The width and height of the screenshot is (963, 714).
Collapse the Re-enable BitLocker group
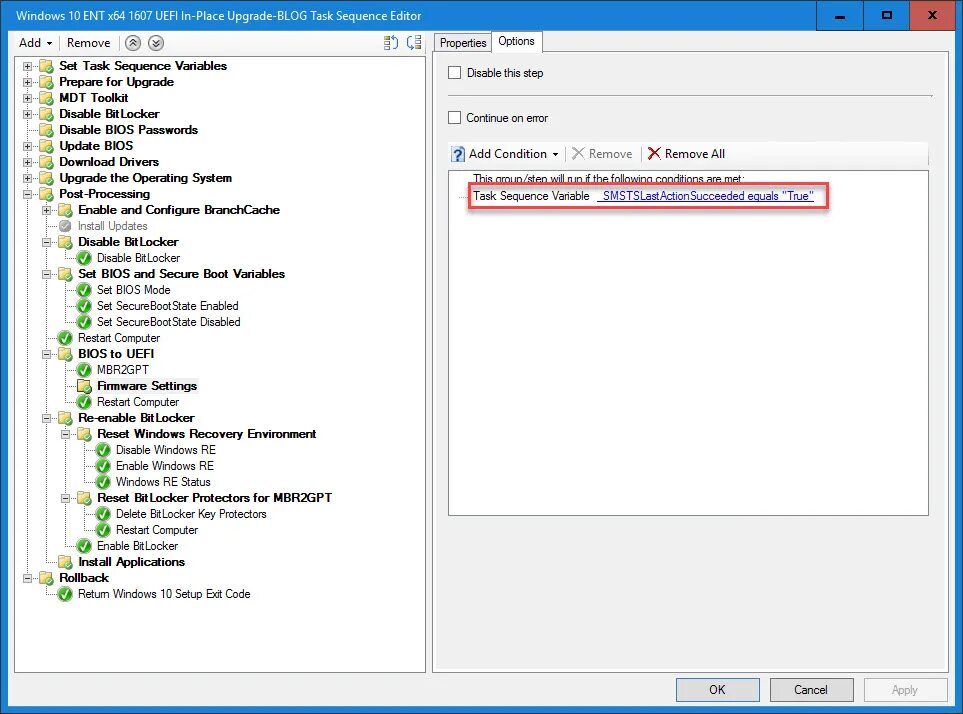(x=46, y=418)
